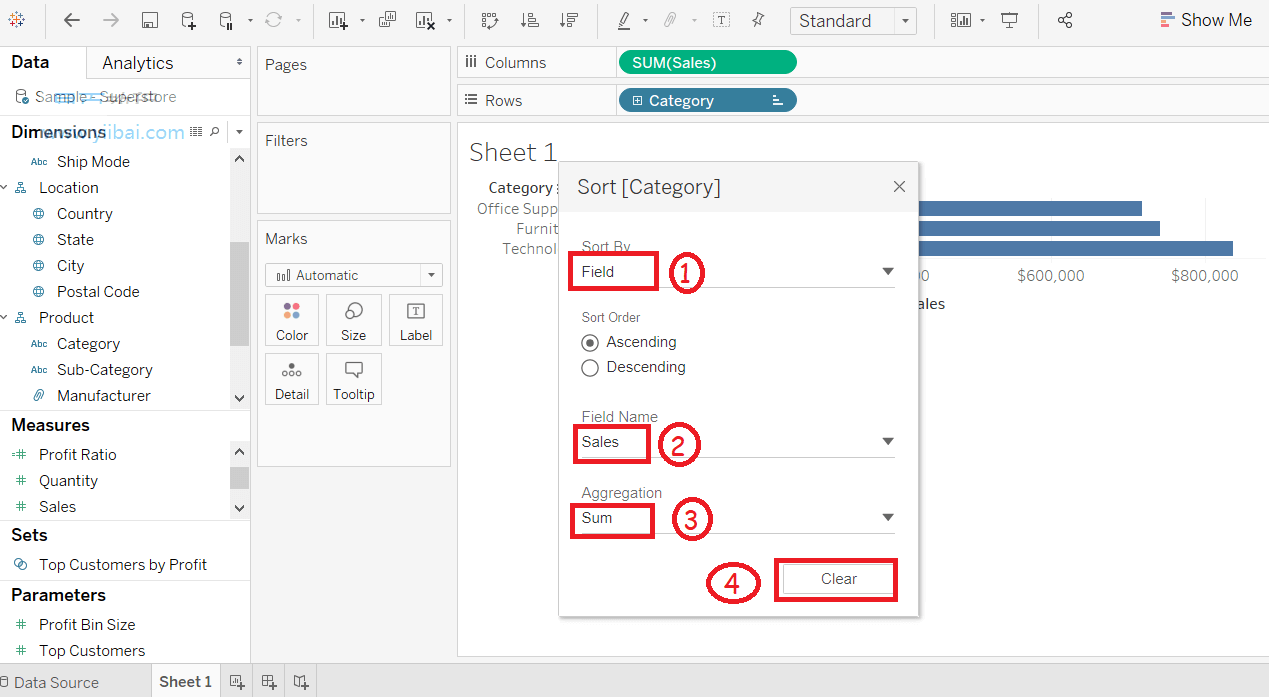Click the Clear button

[x=838, y=579]
